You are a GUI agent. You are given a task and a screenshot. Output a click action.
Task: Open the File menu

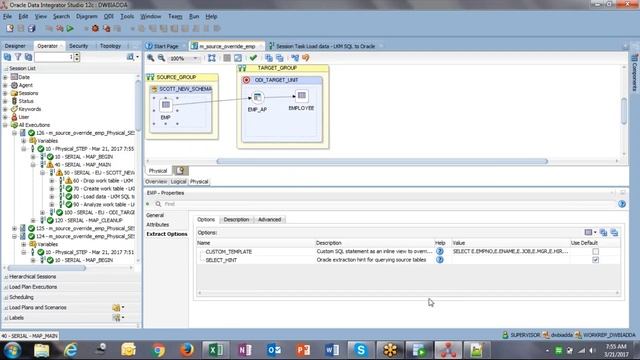click(x=7, y=16)
